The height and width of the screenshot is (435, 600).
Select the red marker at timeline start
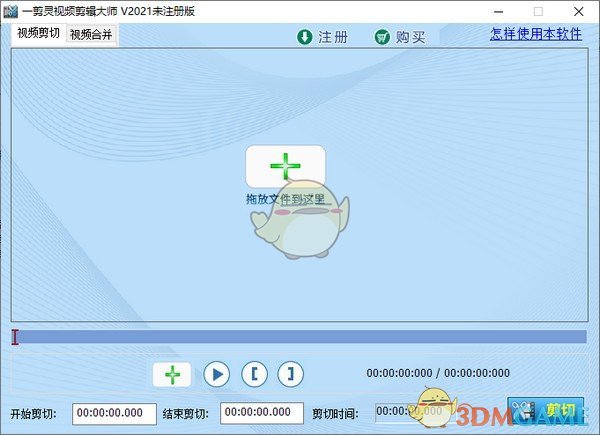pyautogui.click(x=15, y=337)
